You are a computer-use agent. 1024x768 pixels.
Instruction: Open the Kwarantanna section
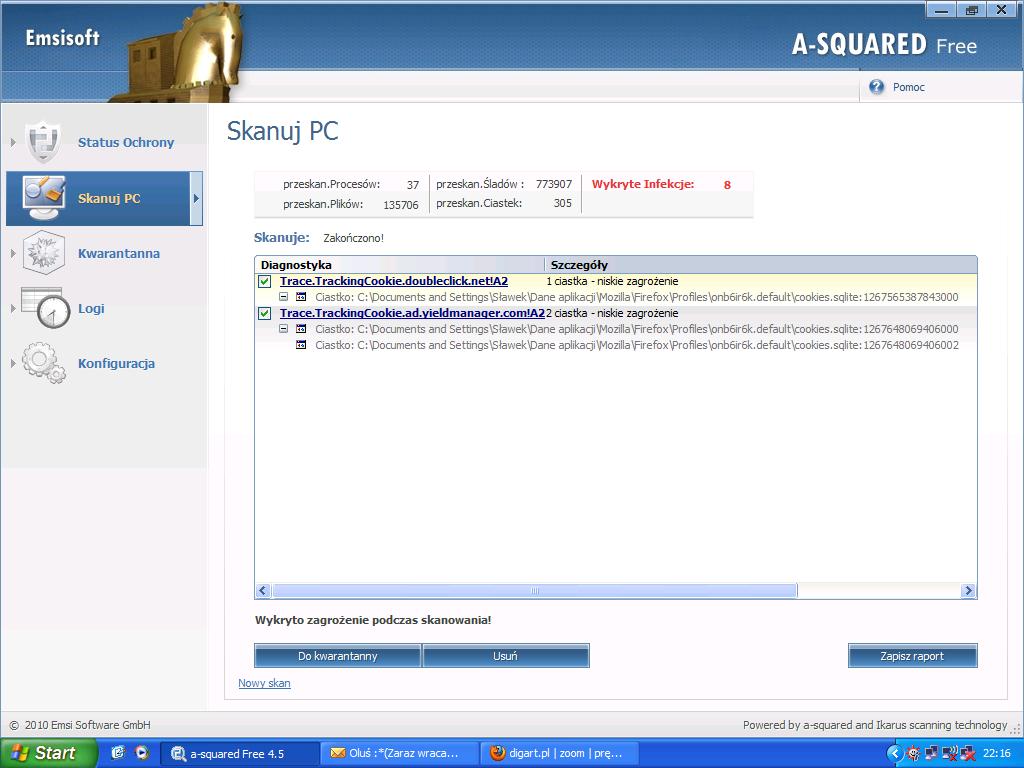pyautogui.click(x=119, y=253)
